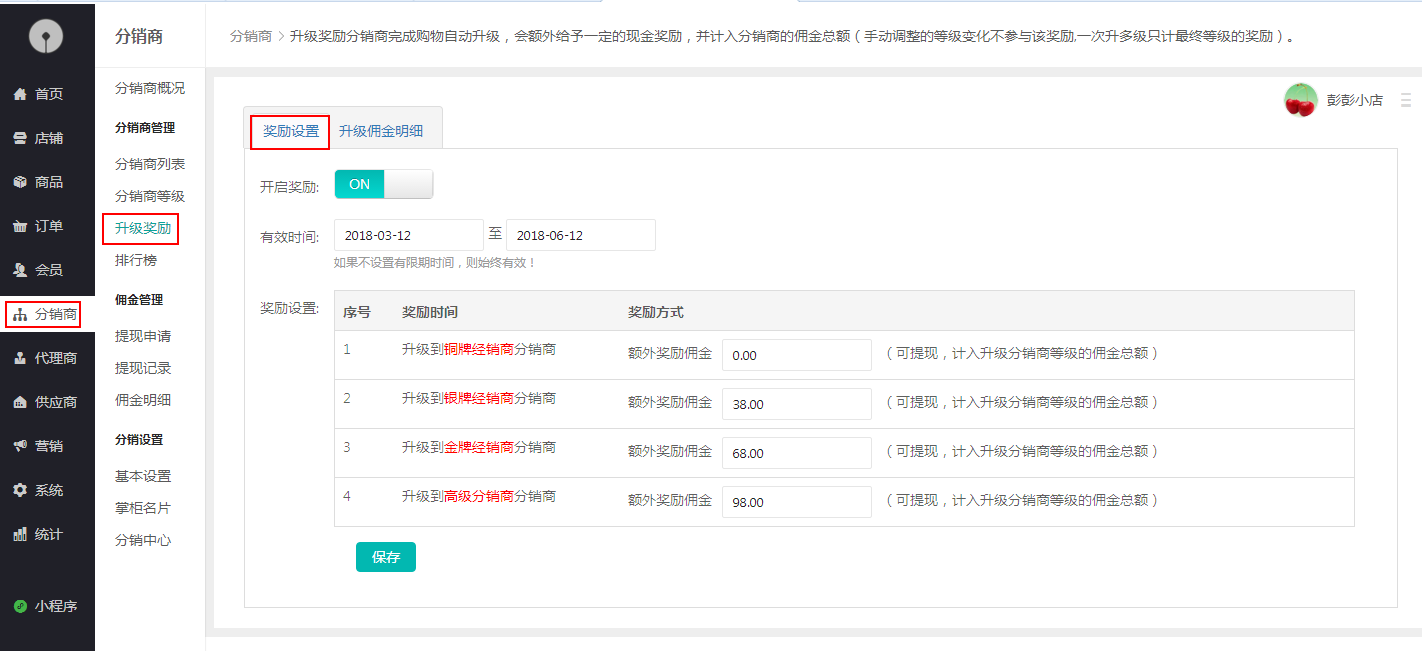This screenshot has height=651, width=1422.
Task: Click the 彭彭小店 cherry avatar
Action: 1300,100
